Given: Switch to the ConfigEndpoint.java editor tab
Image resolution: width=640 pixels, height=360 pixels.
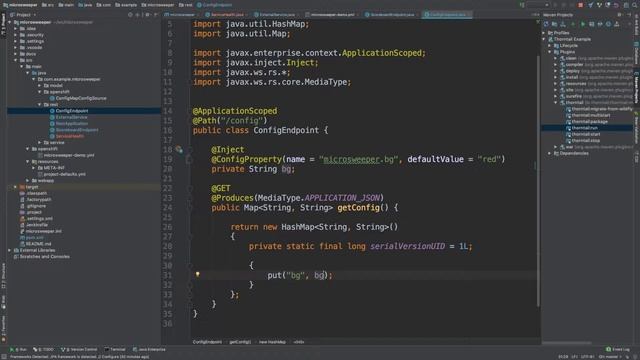Looking at the screenshot, I should click(x=447, y=15).
